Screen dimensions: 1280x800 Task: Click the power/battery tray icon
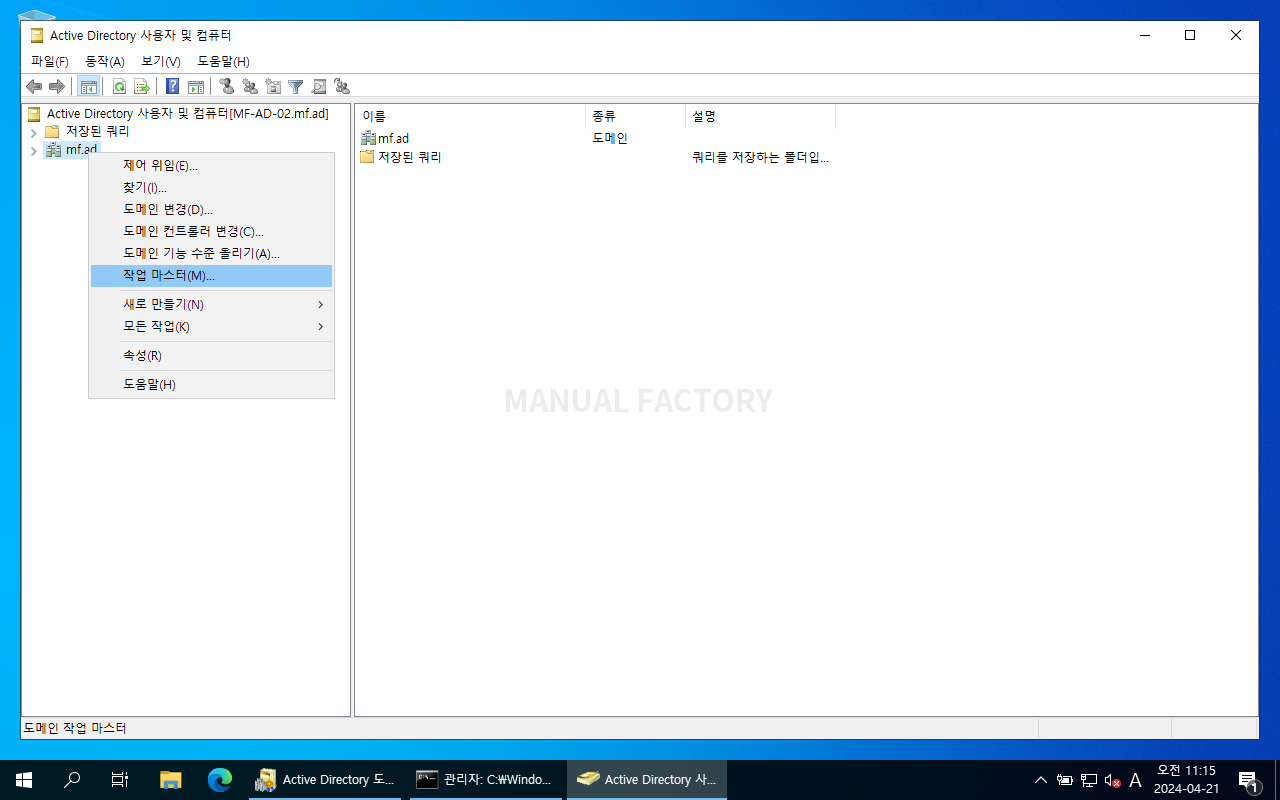point(1064,781)
